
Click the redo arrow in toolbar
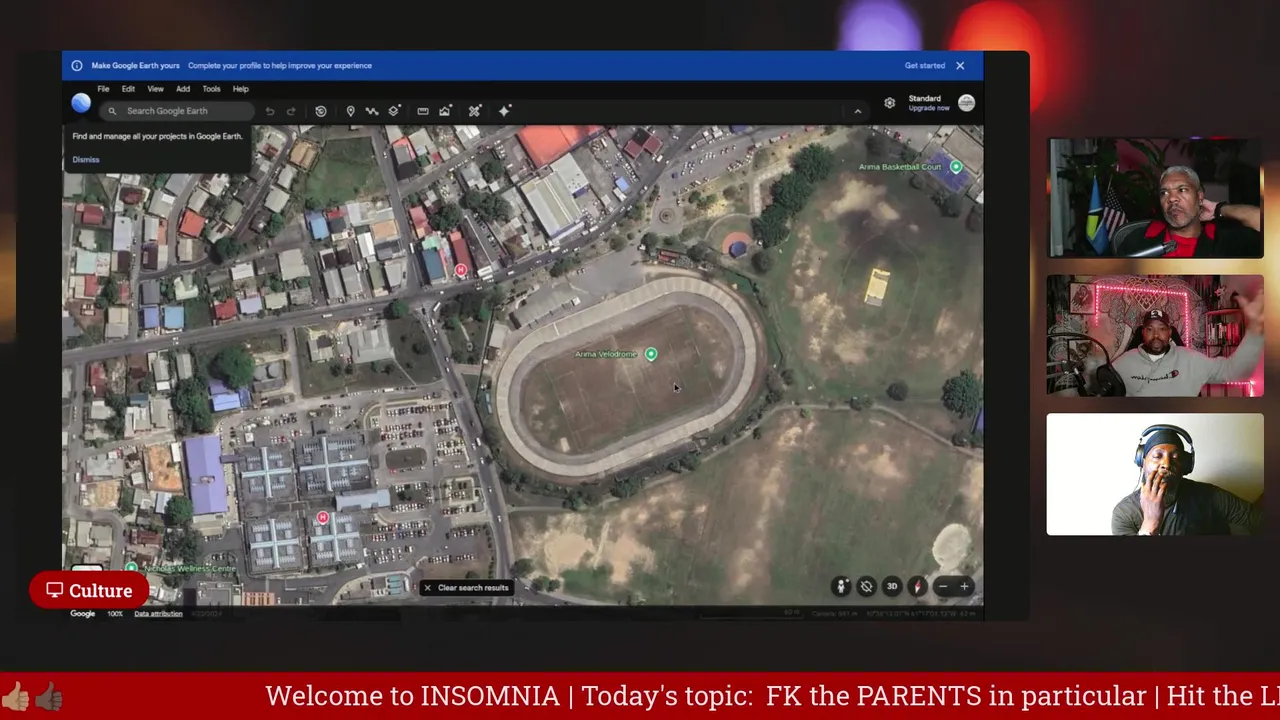click(291, 111)
